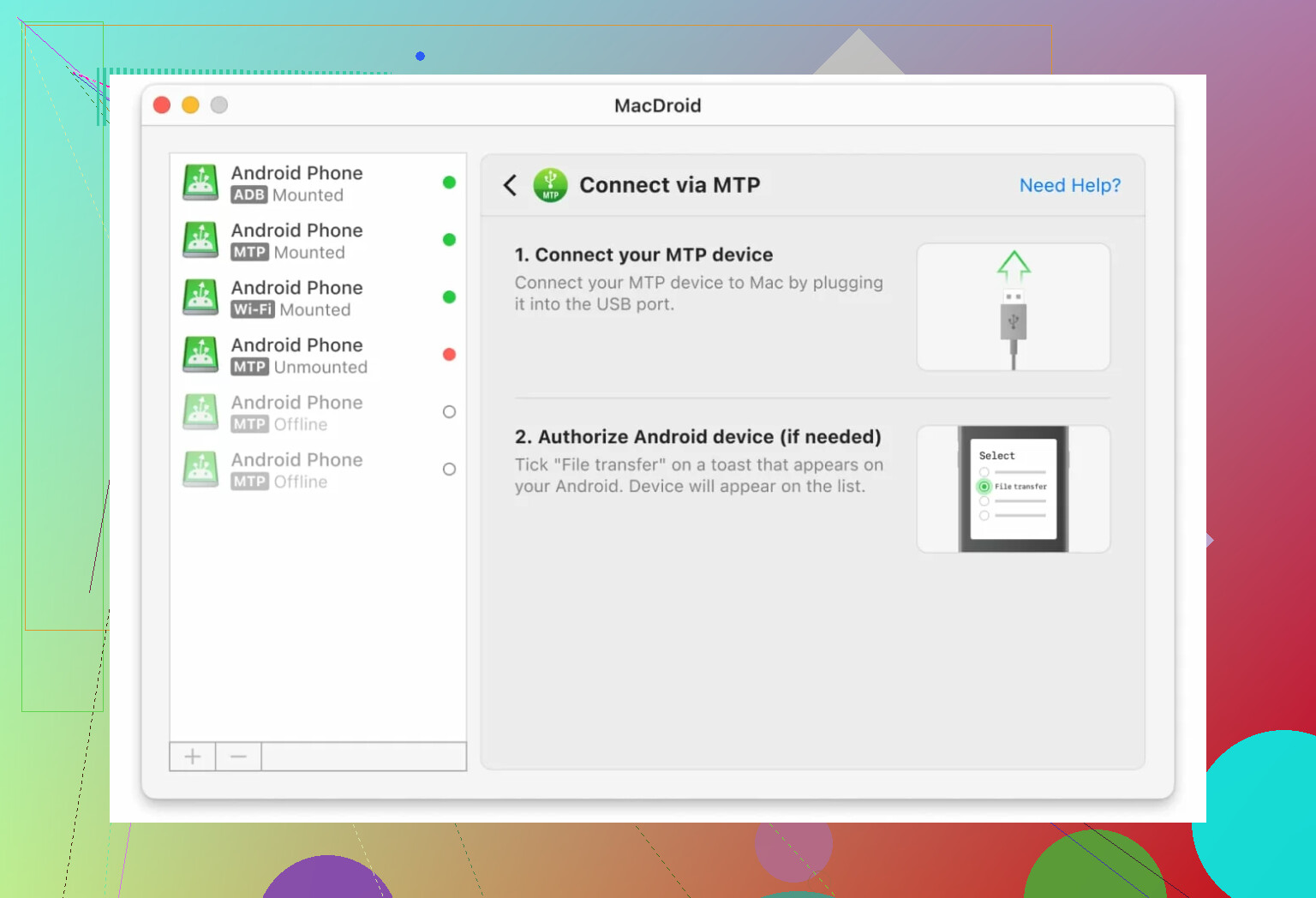
Task: Click the empty status circle of last Offline phone
Action: pos(449,470)
